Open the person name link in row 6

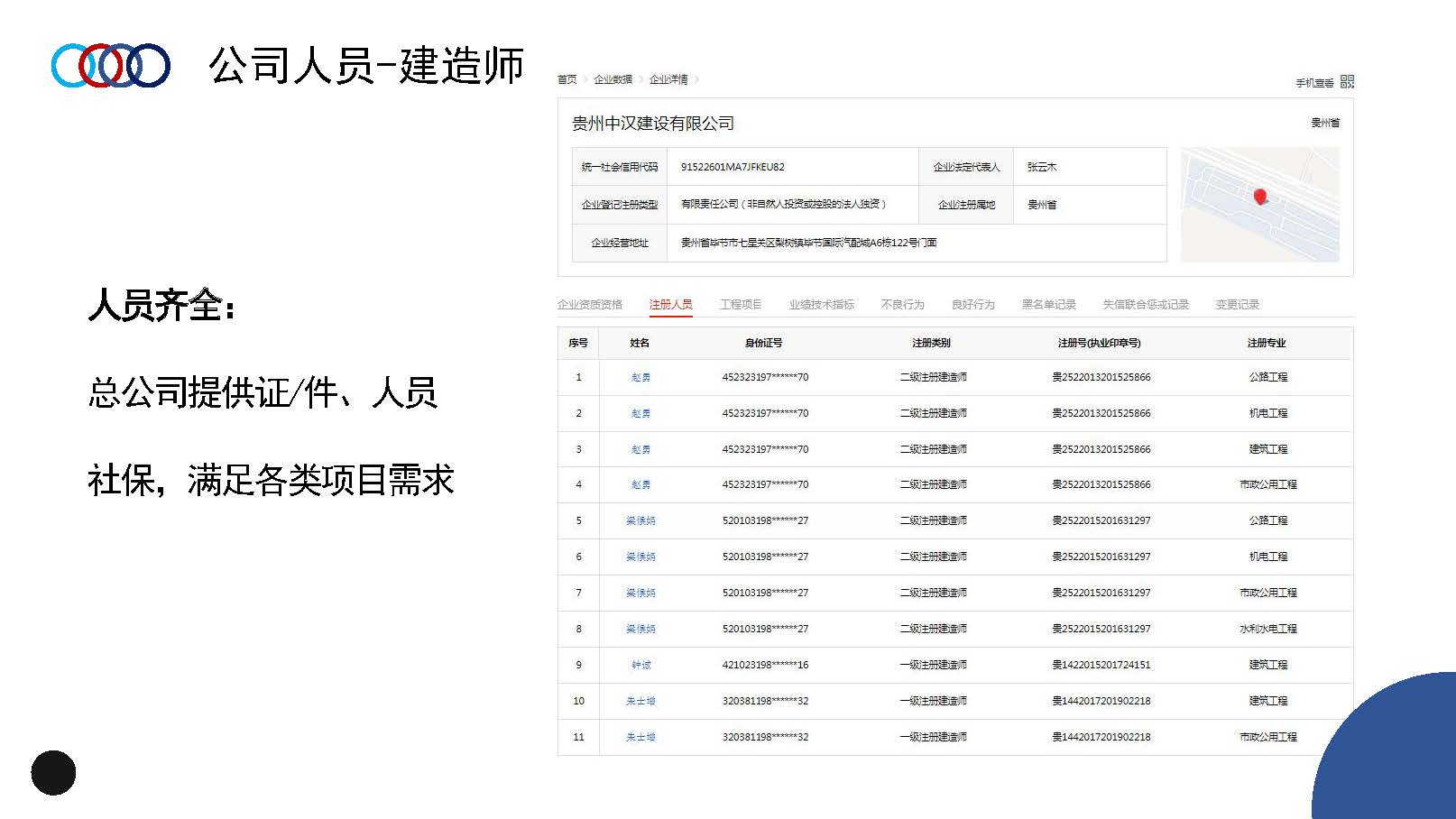click(640, 557)
